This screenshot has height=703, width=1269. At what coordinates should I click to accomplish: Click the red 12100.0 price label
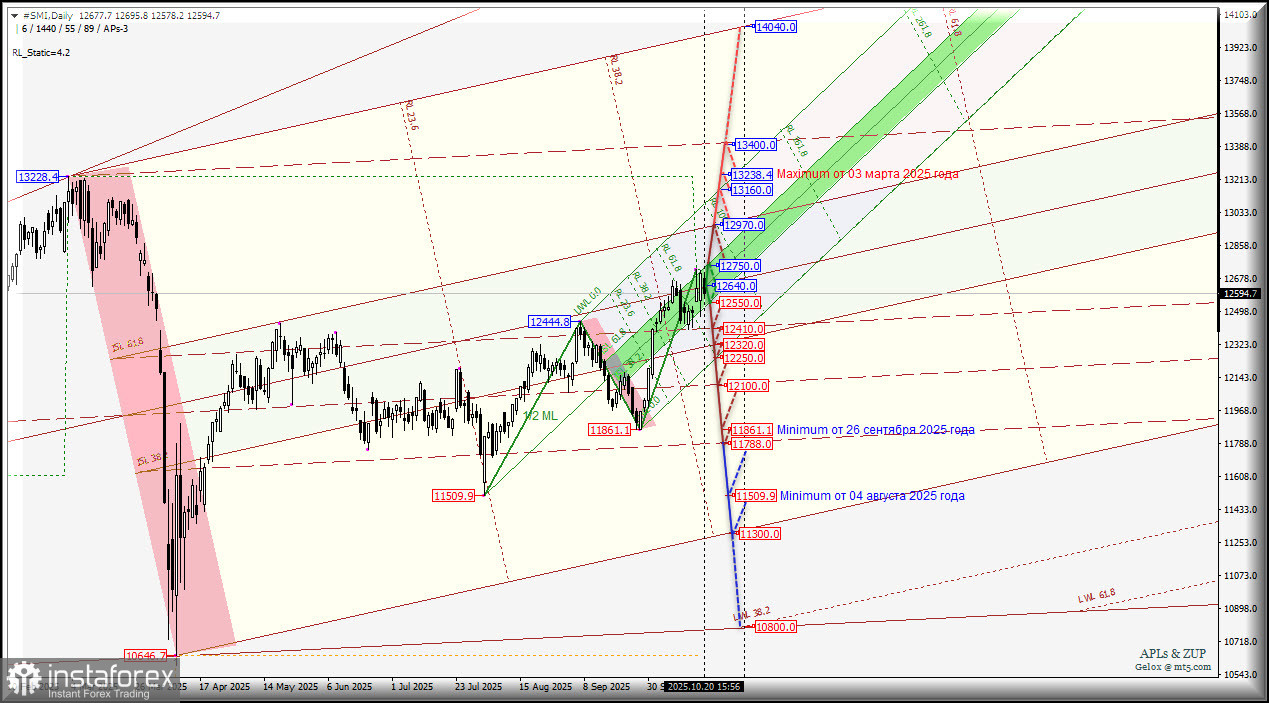tap(749, 385)
